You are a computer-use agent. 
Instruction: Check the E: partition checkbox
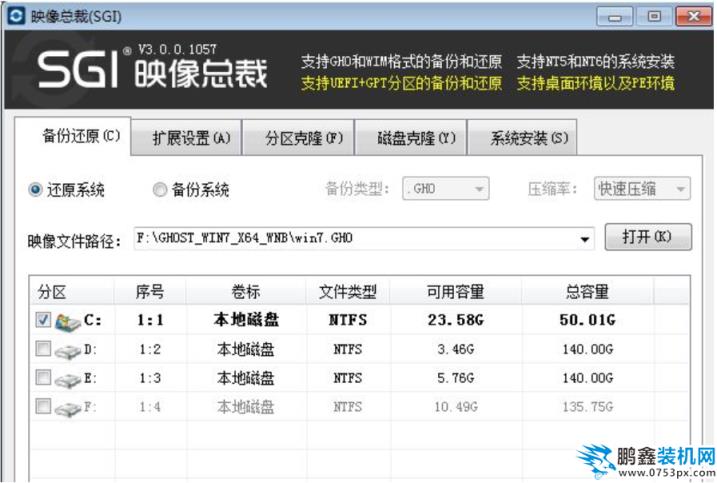(x=43, y=377)
